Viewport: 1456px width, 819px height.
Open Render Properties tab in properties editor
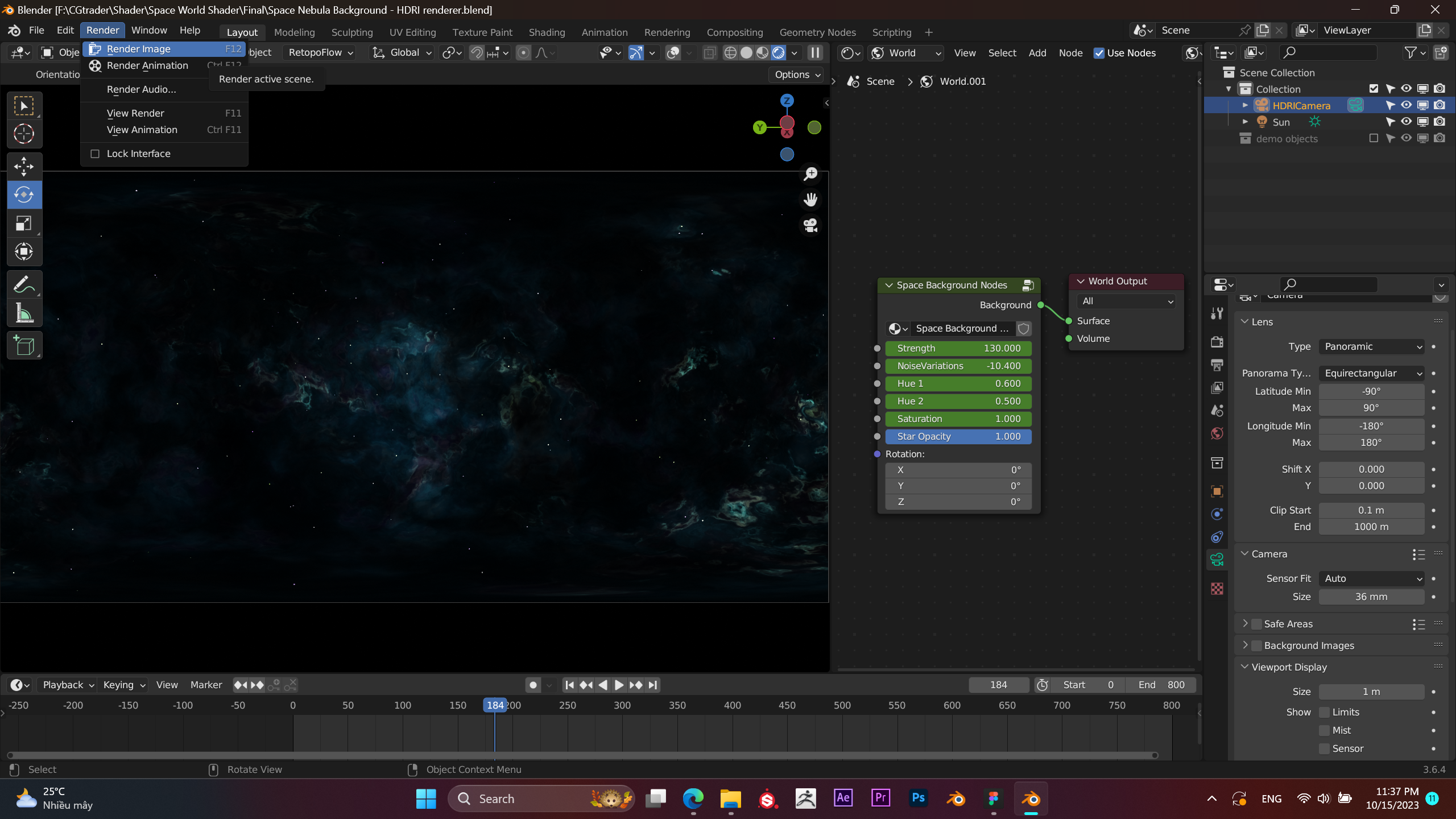1217,341
